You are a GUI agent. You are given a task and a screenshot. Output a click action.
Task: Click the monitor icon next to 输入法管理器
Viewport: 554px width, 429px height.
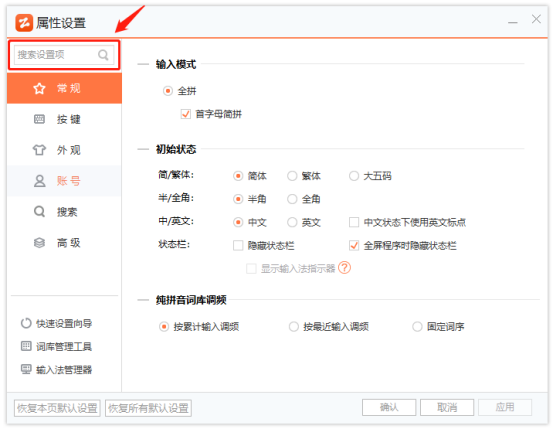[x=26, y=369]
